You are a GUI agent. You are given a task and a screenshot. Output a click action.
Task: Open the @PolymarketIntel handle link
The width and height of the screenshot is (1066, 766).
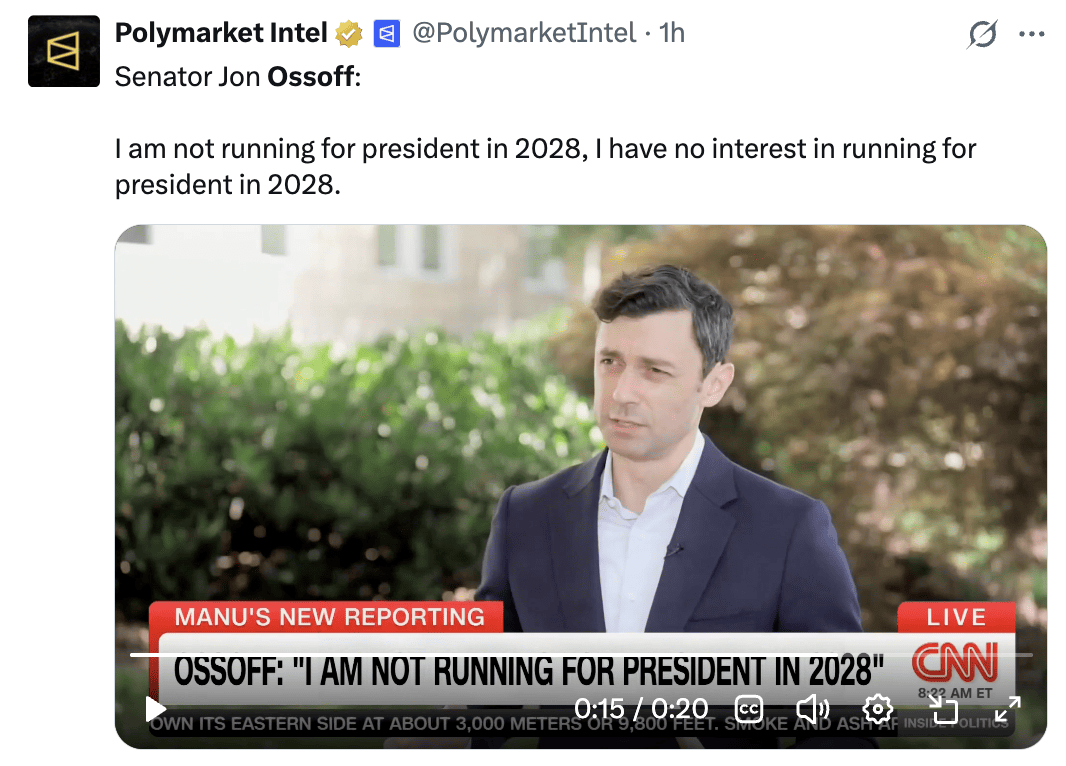point(524,33)
